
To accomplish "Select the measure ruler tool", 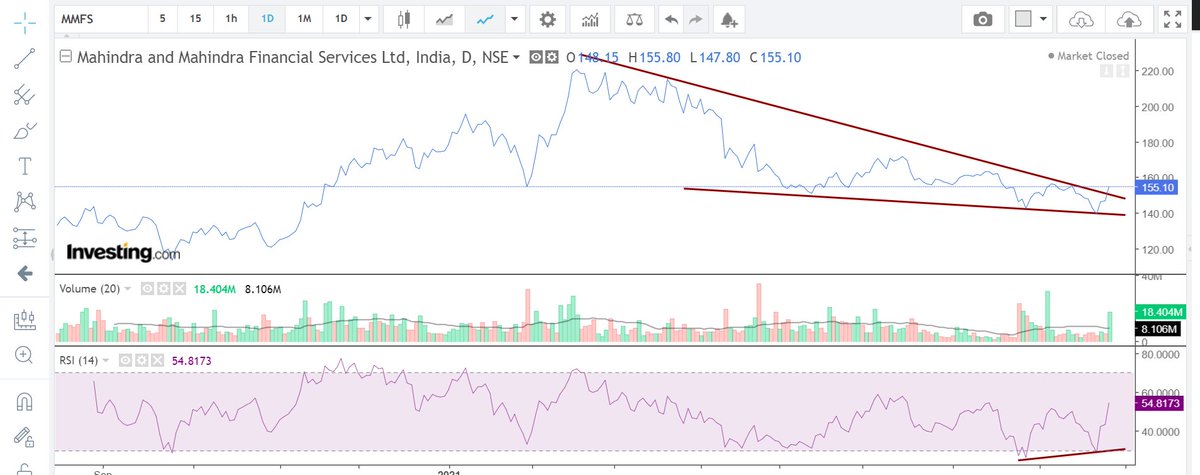I will [x=25, y=319].
